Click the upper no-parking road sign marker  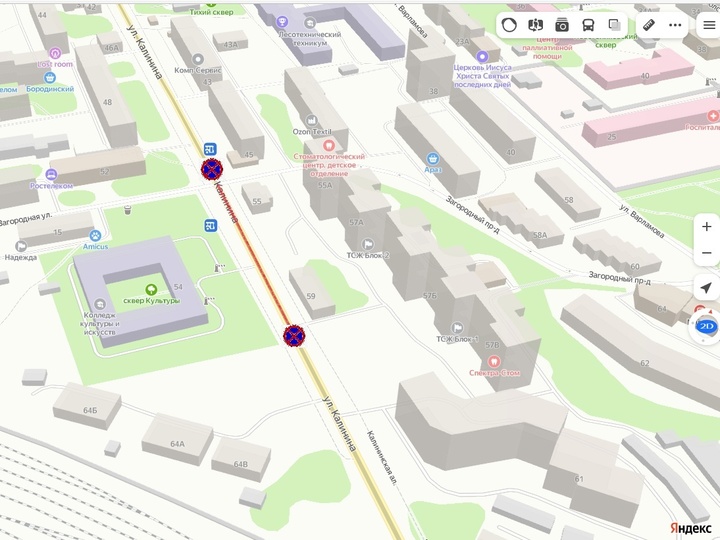click(212, 169)
